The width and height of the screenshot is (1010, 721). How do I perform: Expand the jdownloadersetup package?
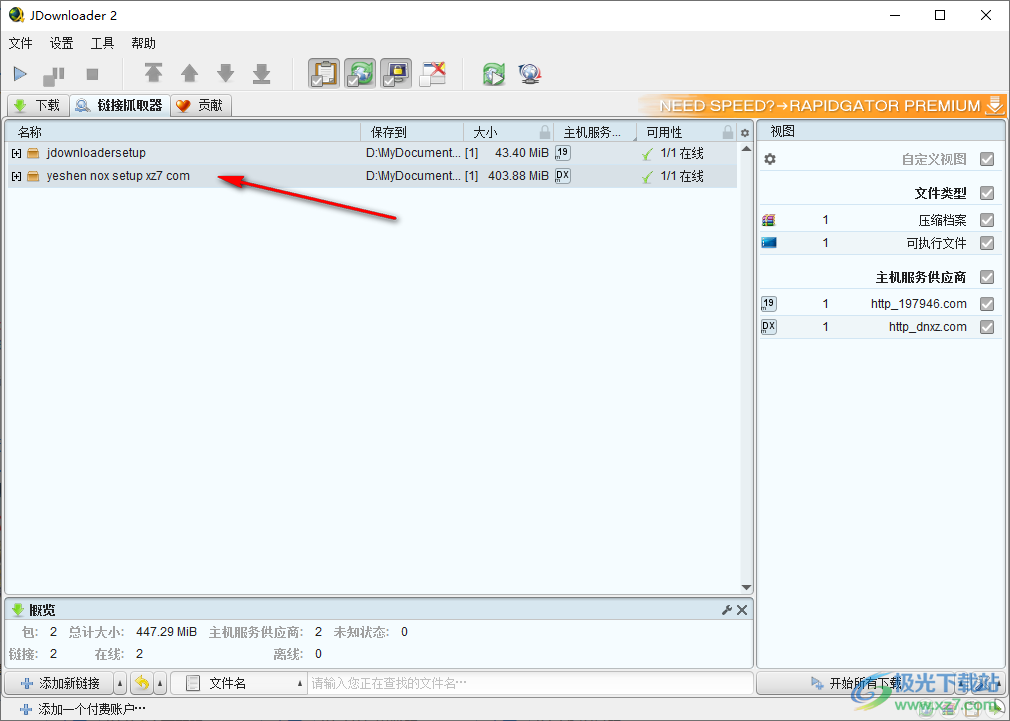(x=17, y=153)
